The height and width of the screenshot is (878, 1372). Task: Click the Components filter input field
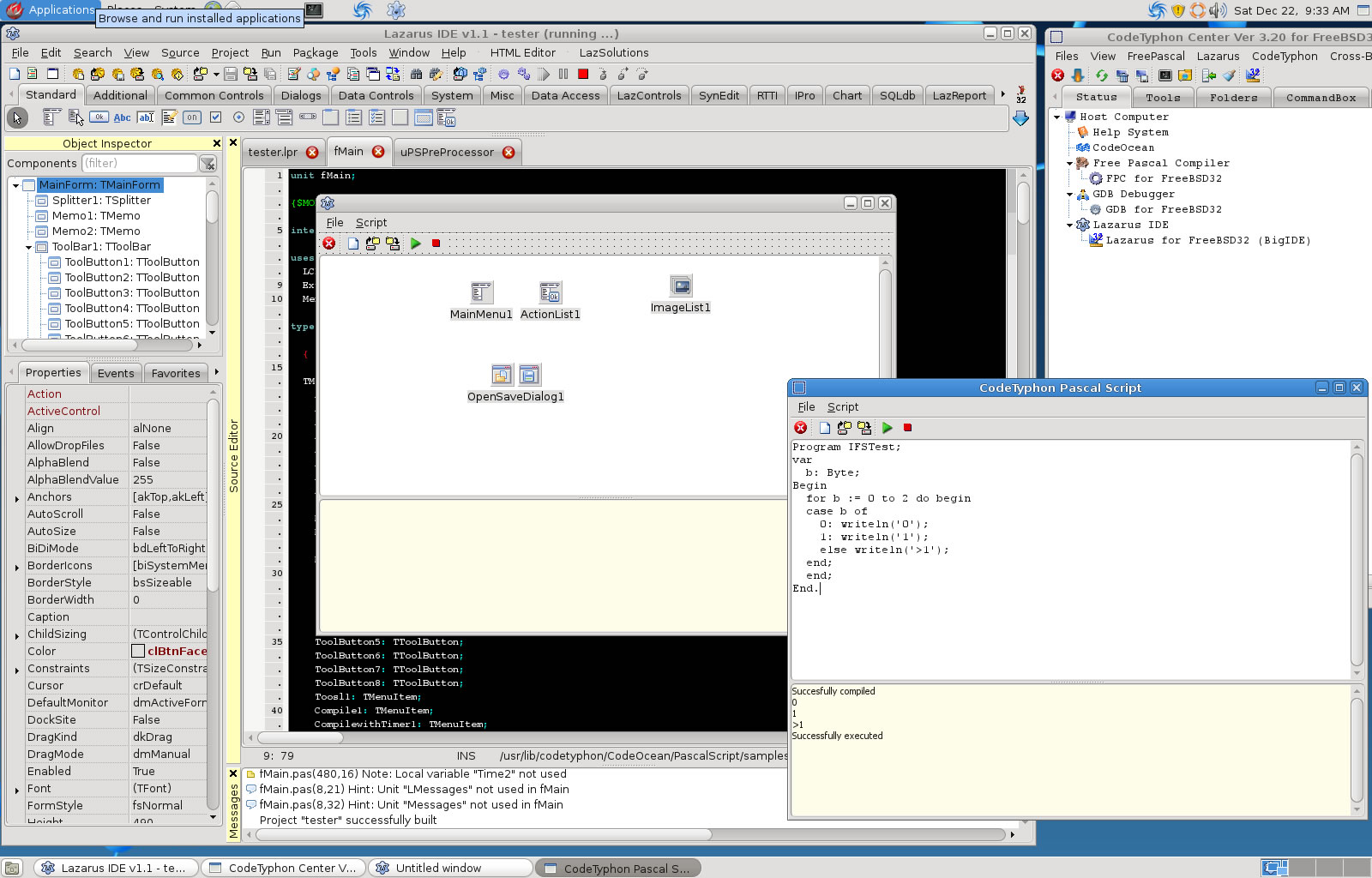tap(140, 163)
